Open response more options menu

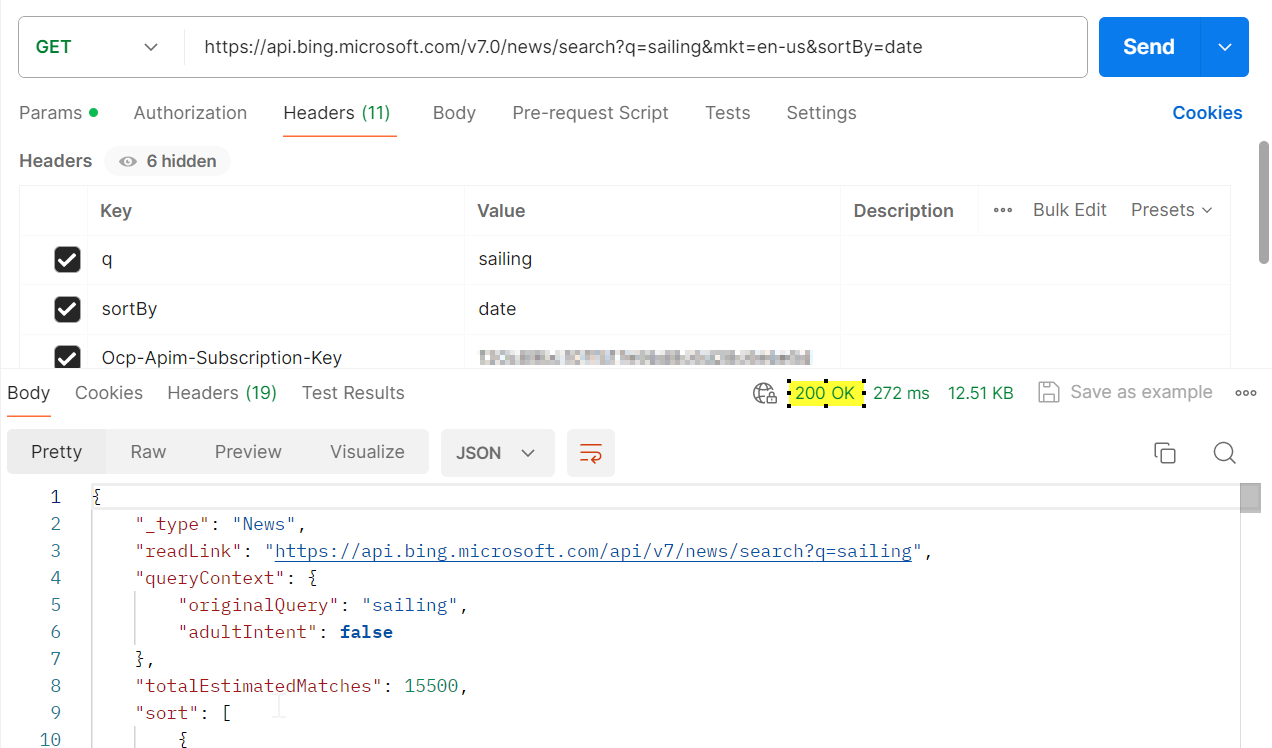(x=1246, y=393)
